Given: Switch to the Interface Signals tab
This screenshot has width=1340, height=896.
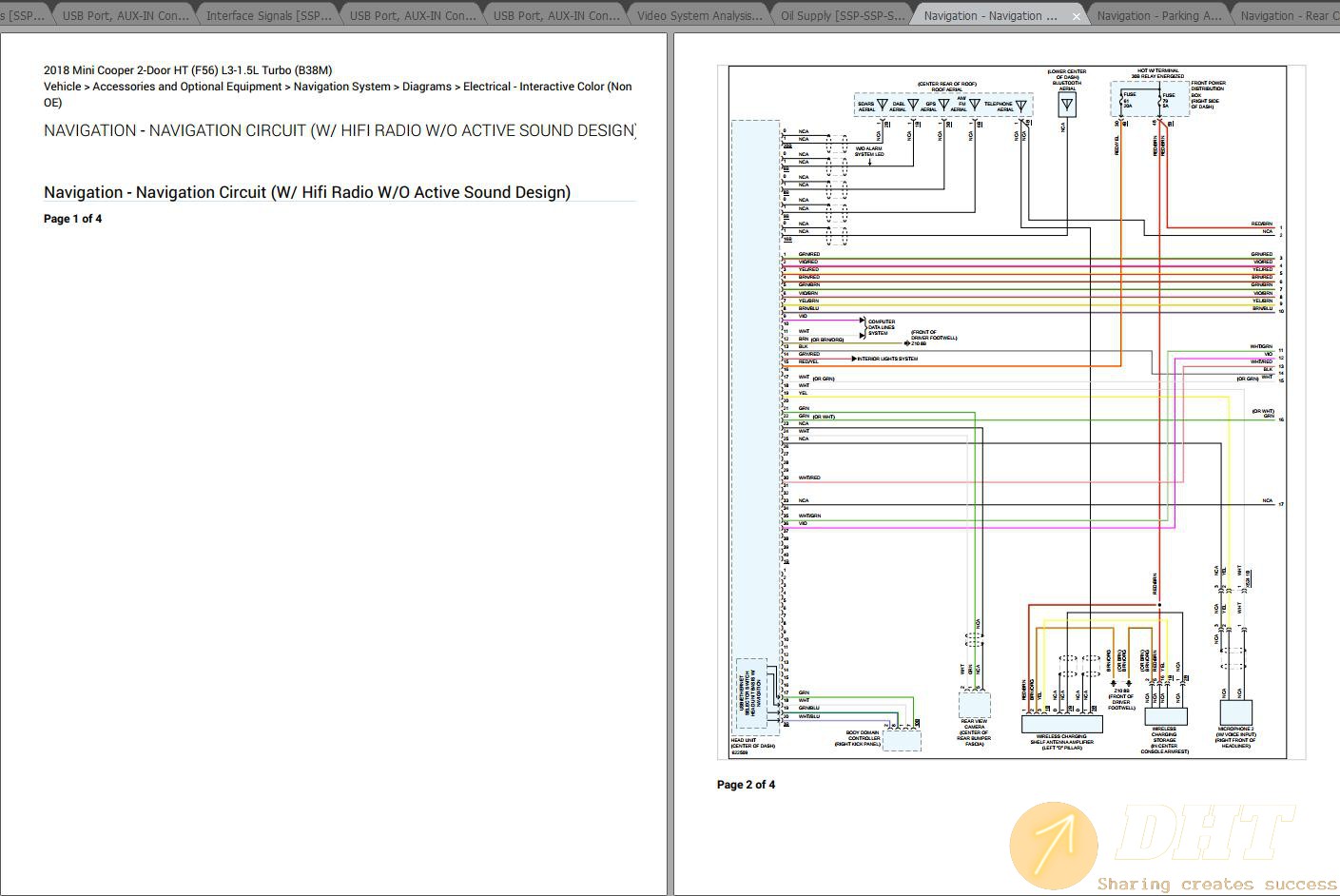Looking at the screenshot, I should (x=269, y=16).
